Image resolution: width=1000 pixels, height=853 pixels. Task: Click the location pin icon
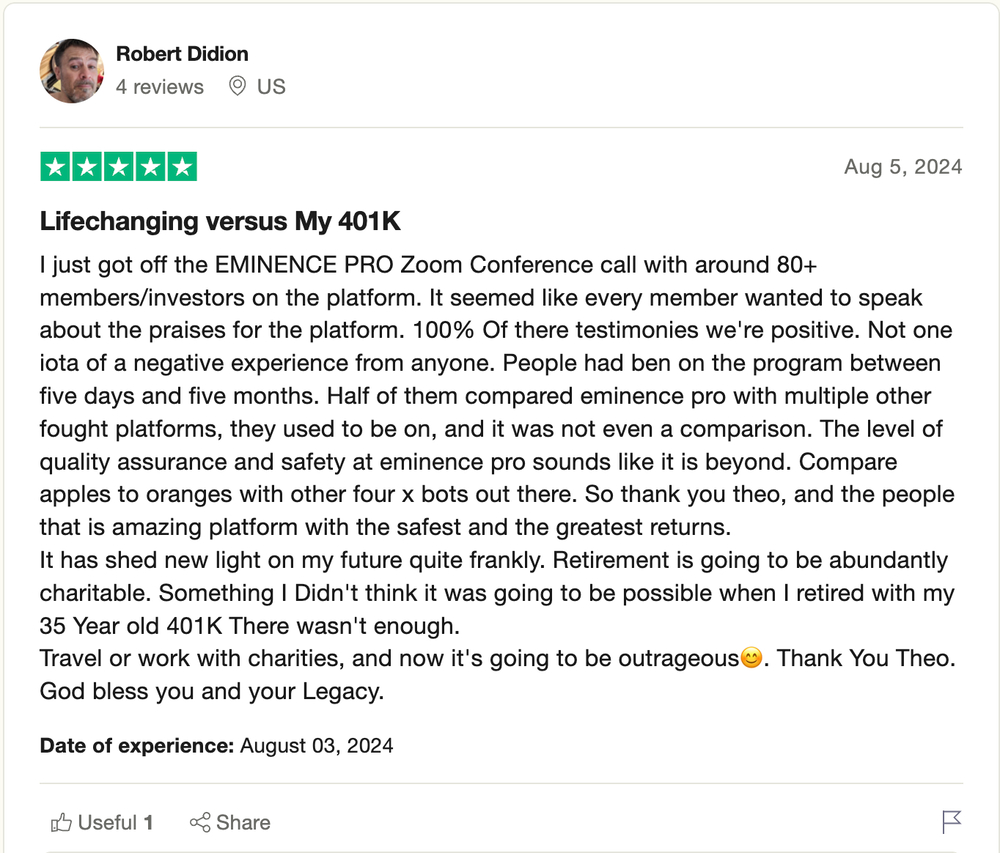pos(237,86)
